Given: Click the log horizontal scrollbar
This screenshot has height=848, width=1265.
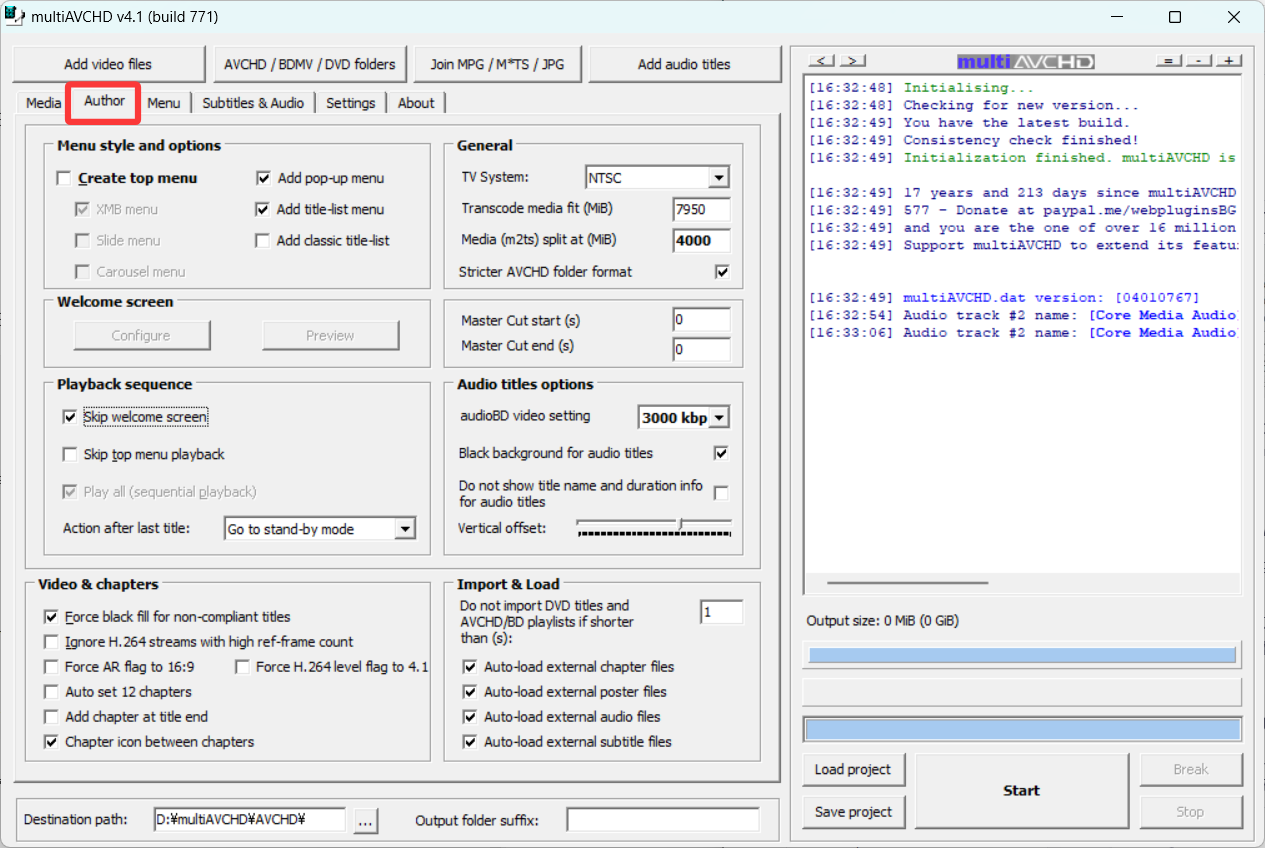Looking at the screenshot, I should [907, 582].
